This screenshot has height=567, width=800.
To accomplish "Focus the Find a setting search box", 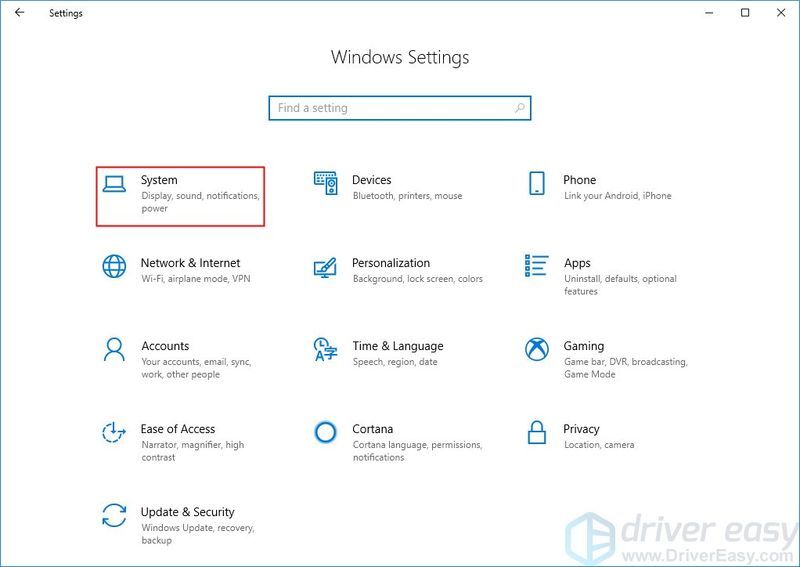I will point(400,108).
